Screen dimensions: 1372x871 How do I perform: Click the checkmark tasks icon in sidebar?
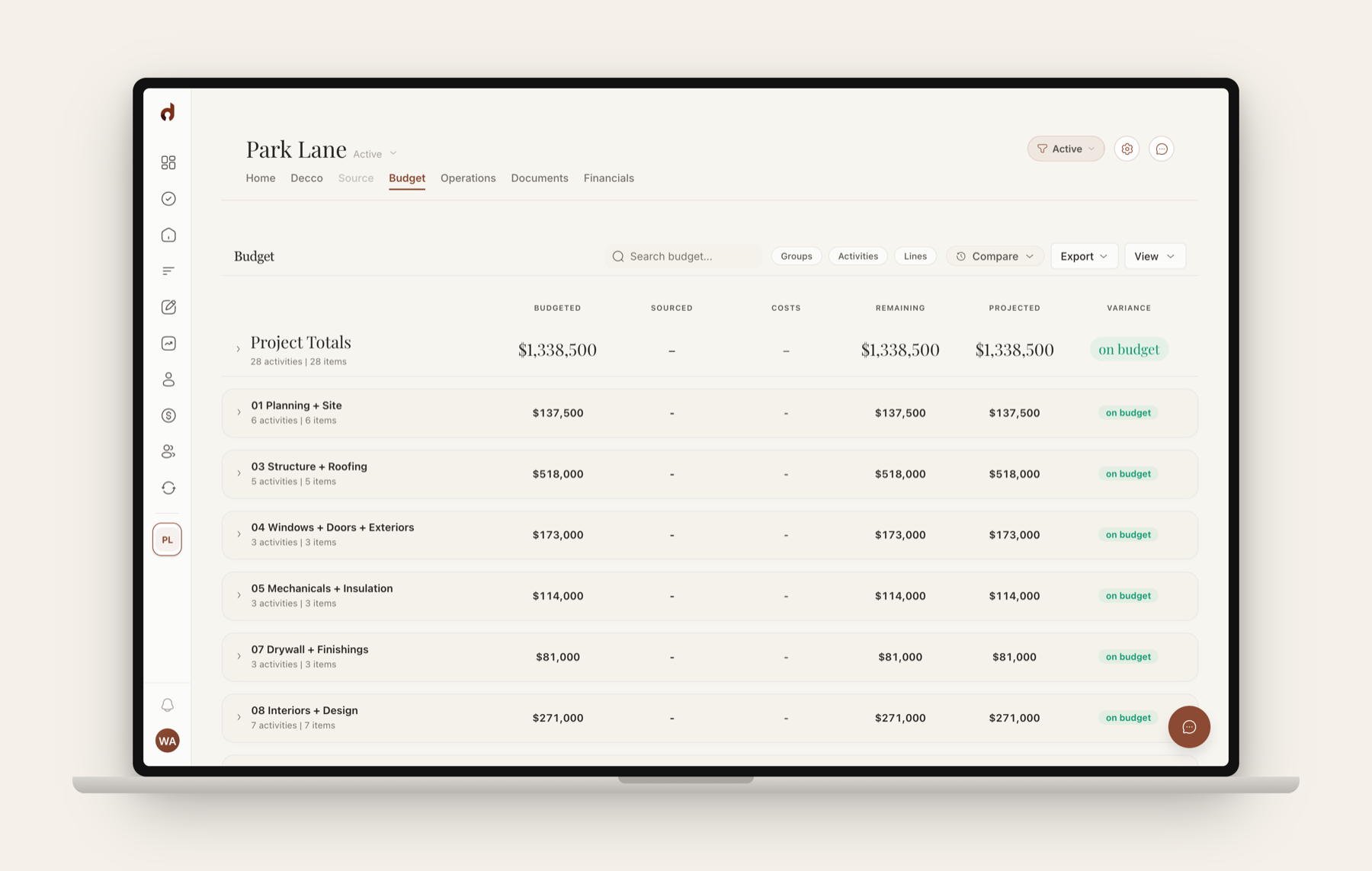[168, 199]
